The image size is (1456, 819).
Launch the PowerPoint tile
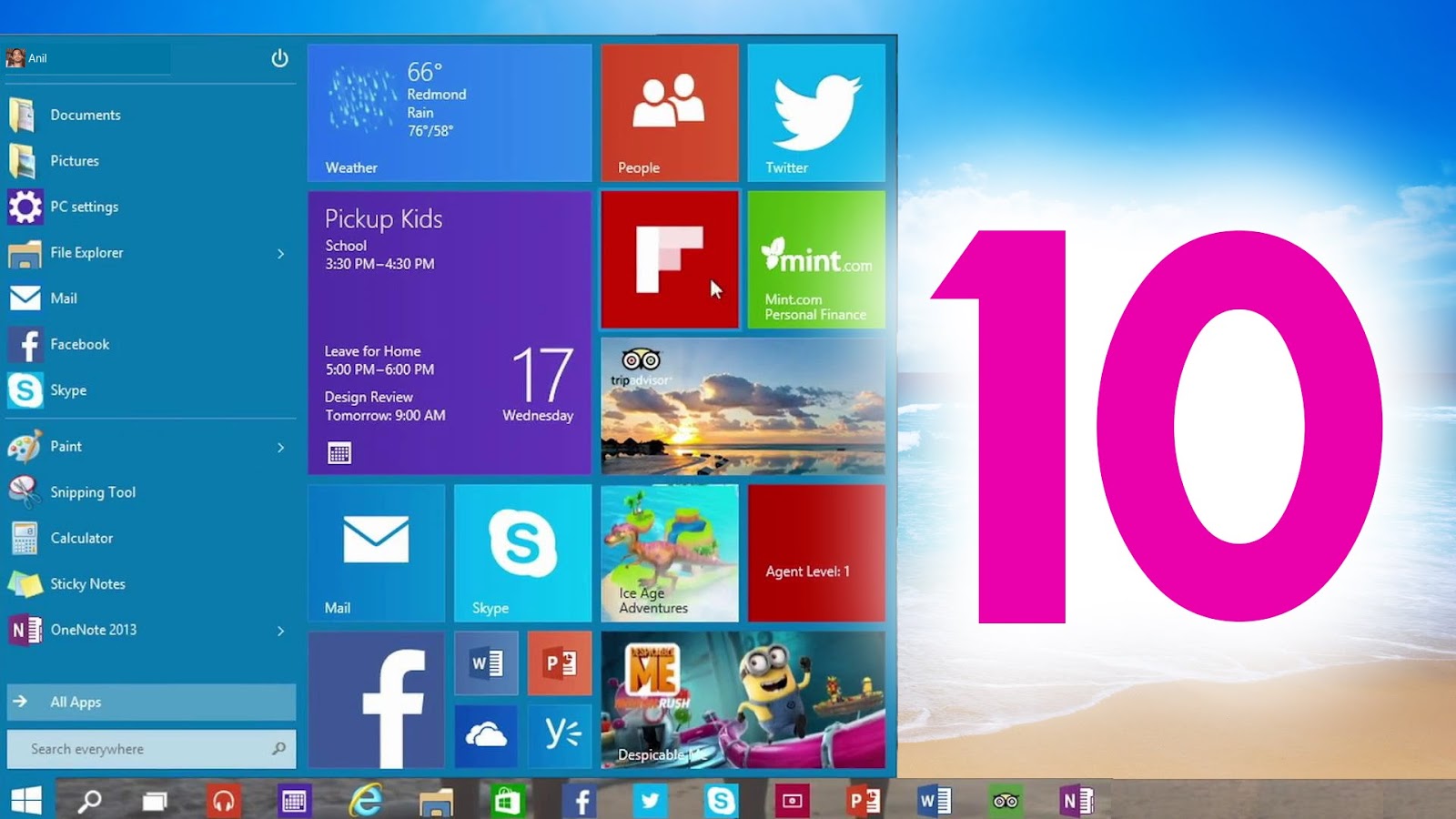pyautogui.click(x=559, y=663)
